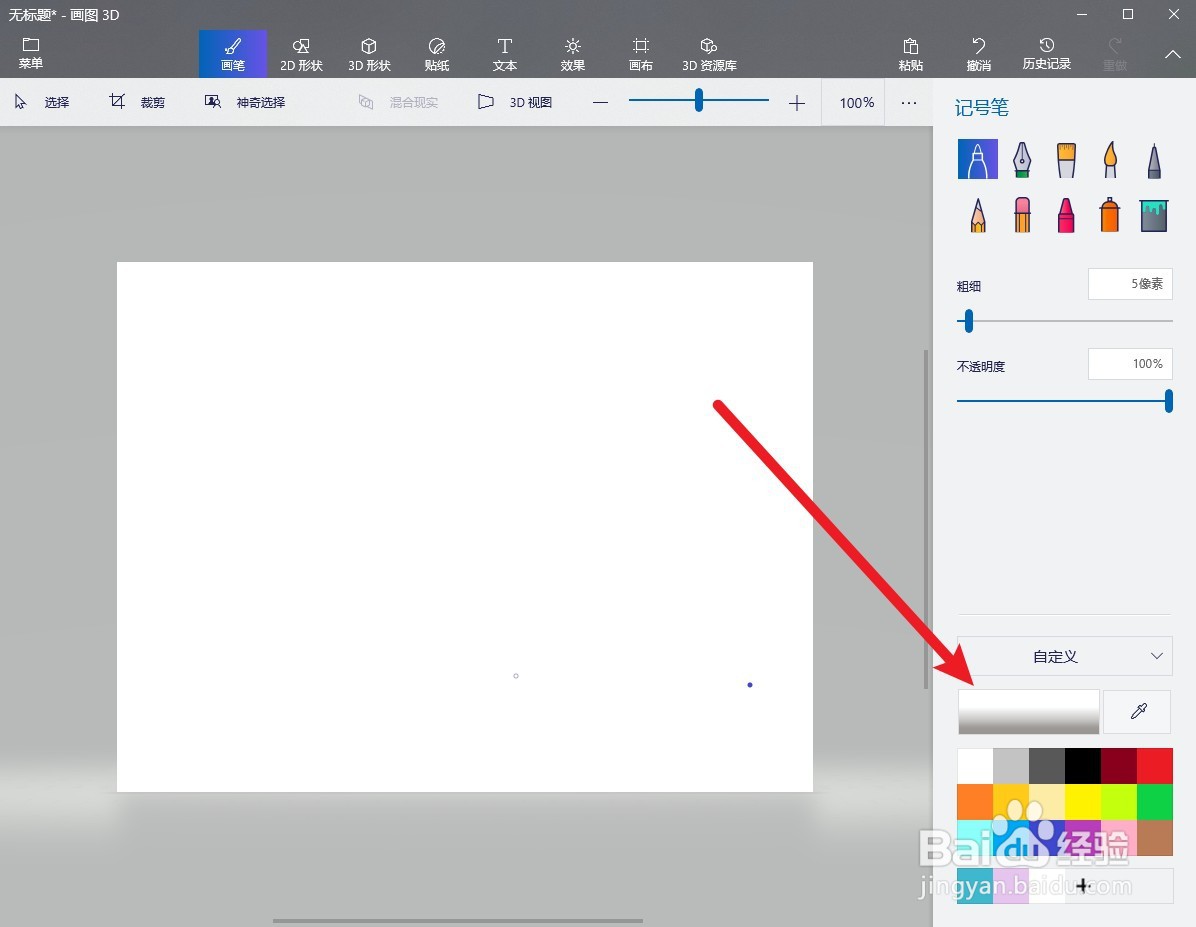Select the Fill bucket tool

pyautogui.click(x=1154, y=214)
